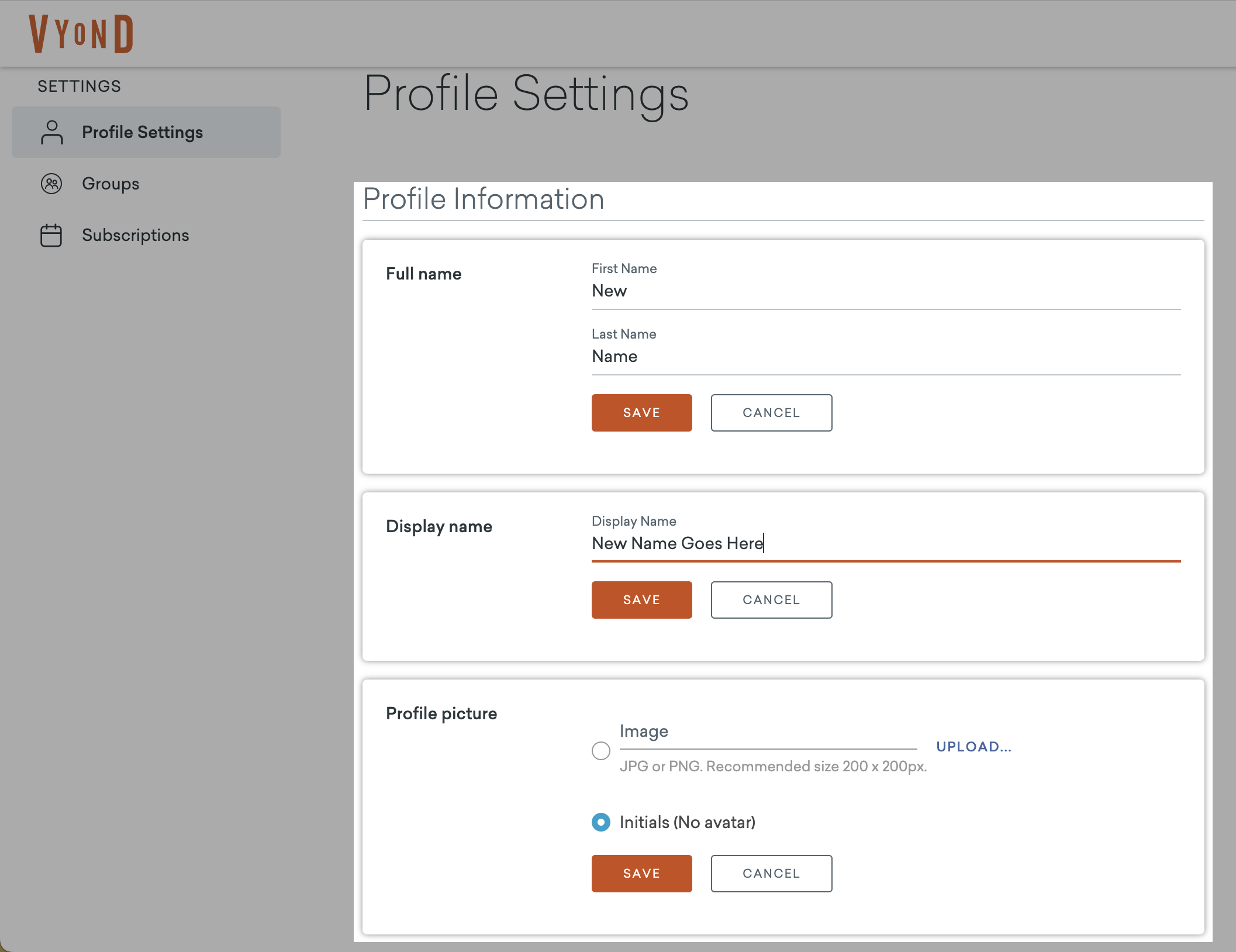Open Profile Settings in sidebar

[142, 132]
